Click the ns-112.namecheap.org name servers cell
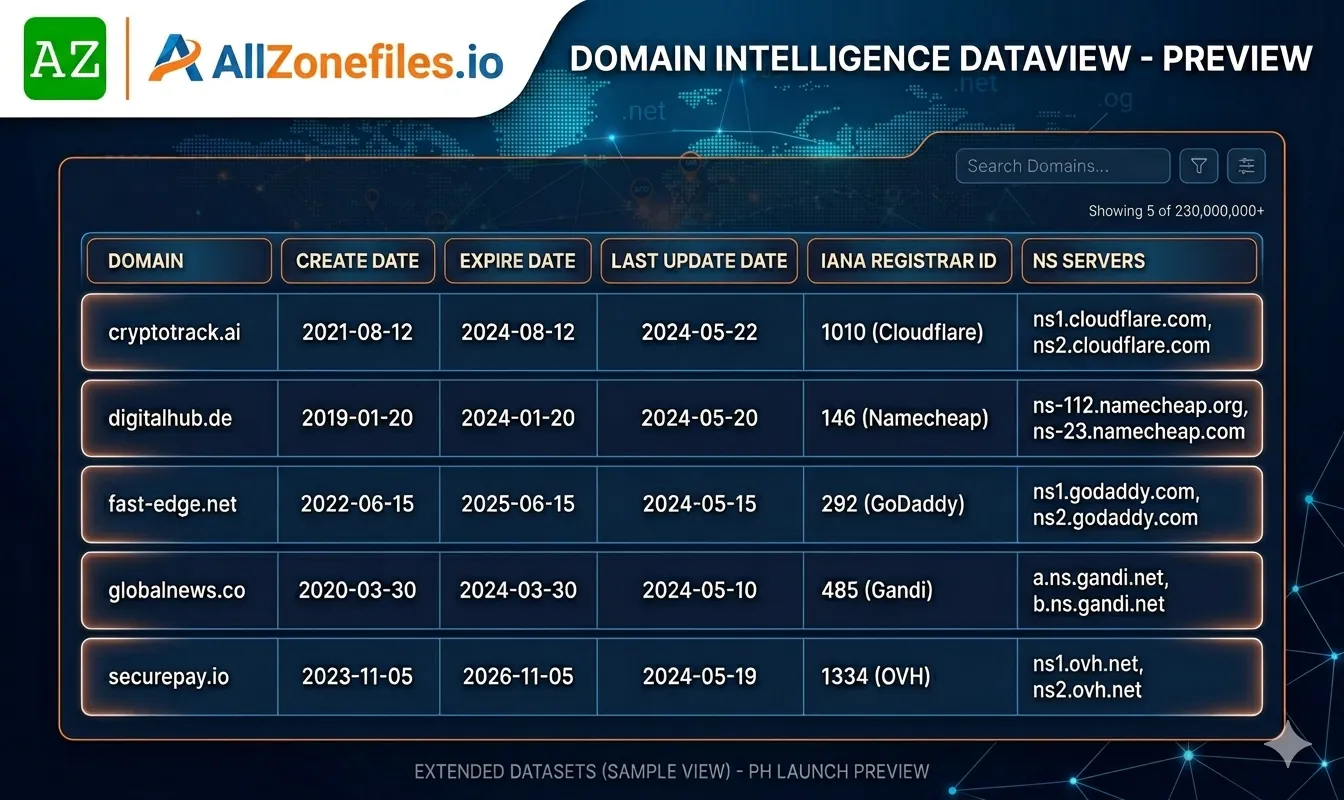This screenshot has width=1344, height=800. (1140, 418)
